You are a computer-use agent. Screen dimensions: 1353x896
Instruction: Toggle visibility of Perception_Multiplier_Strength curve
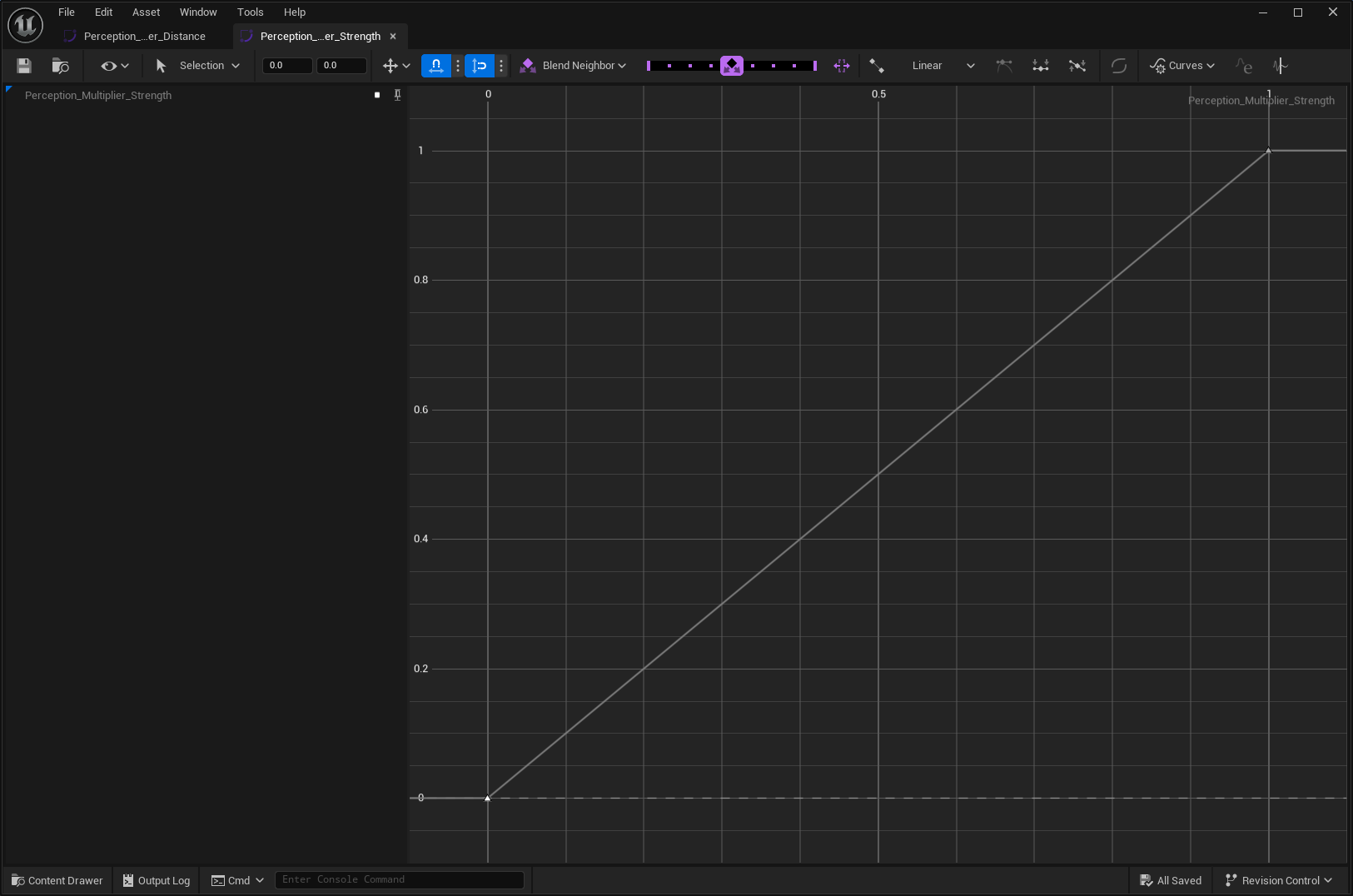379,94
